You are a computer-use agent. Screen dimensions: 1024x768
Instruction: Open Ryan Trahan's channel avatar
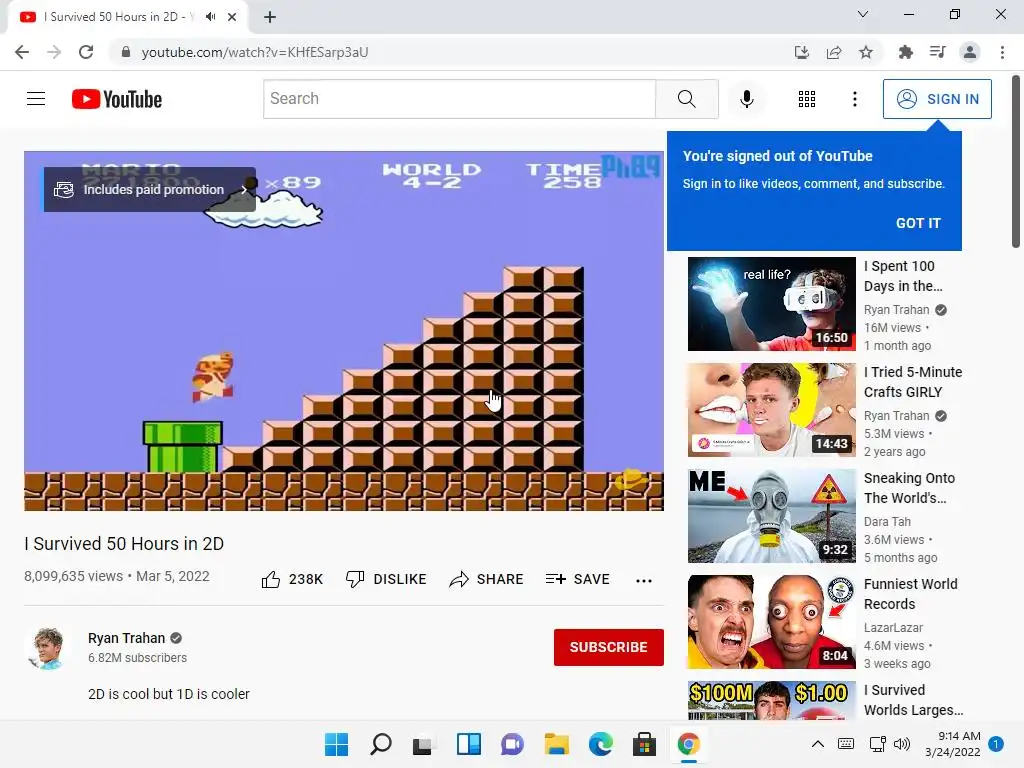(x=47, y=648)
